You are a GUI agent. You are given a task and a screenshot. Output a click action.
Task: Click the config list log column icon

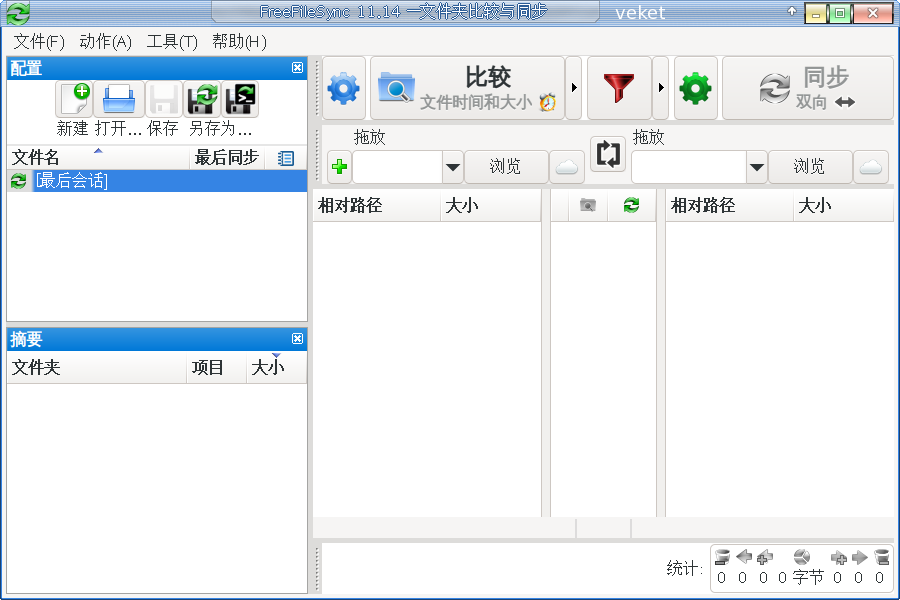[x=286, y=158]
